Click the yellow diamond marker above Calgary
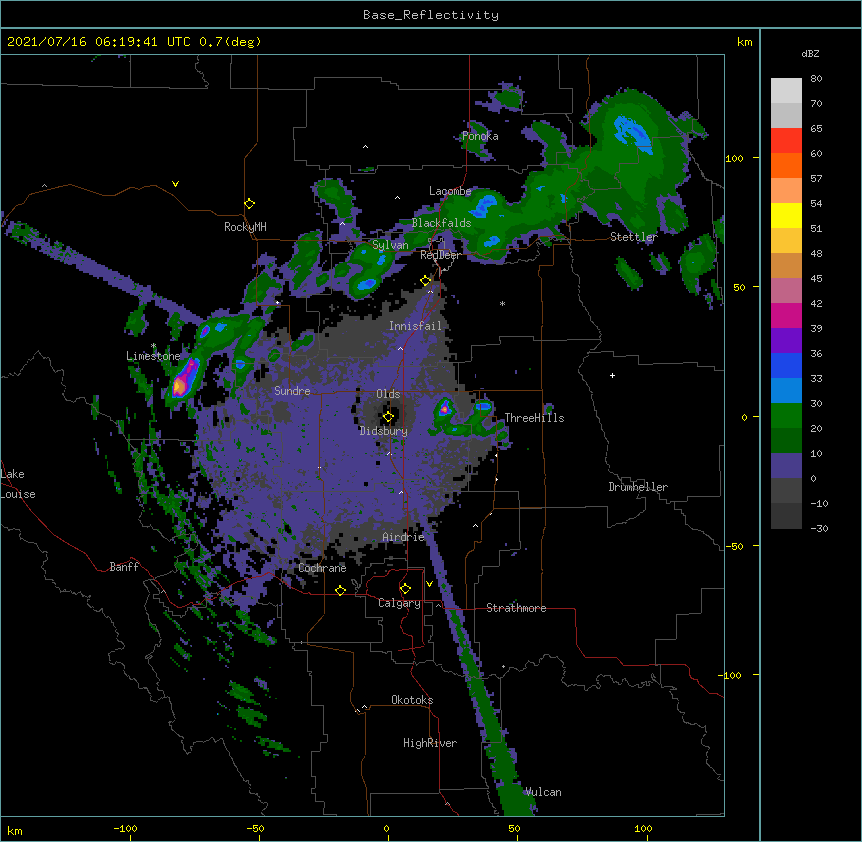Image resolution: width=862 pixels, height=842 pixels. pyautogui.click(x=405, y=589)
